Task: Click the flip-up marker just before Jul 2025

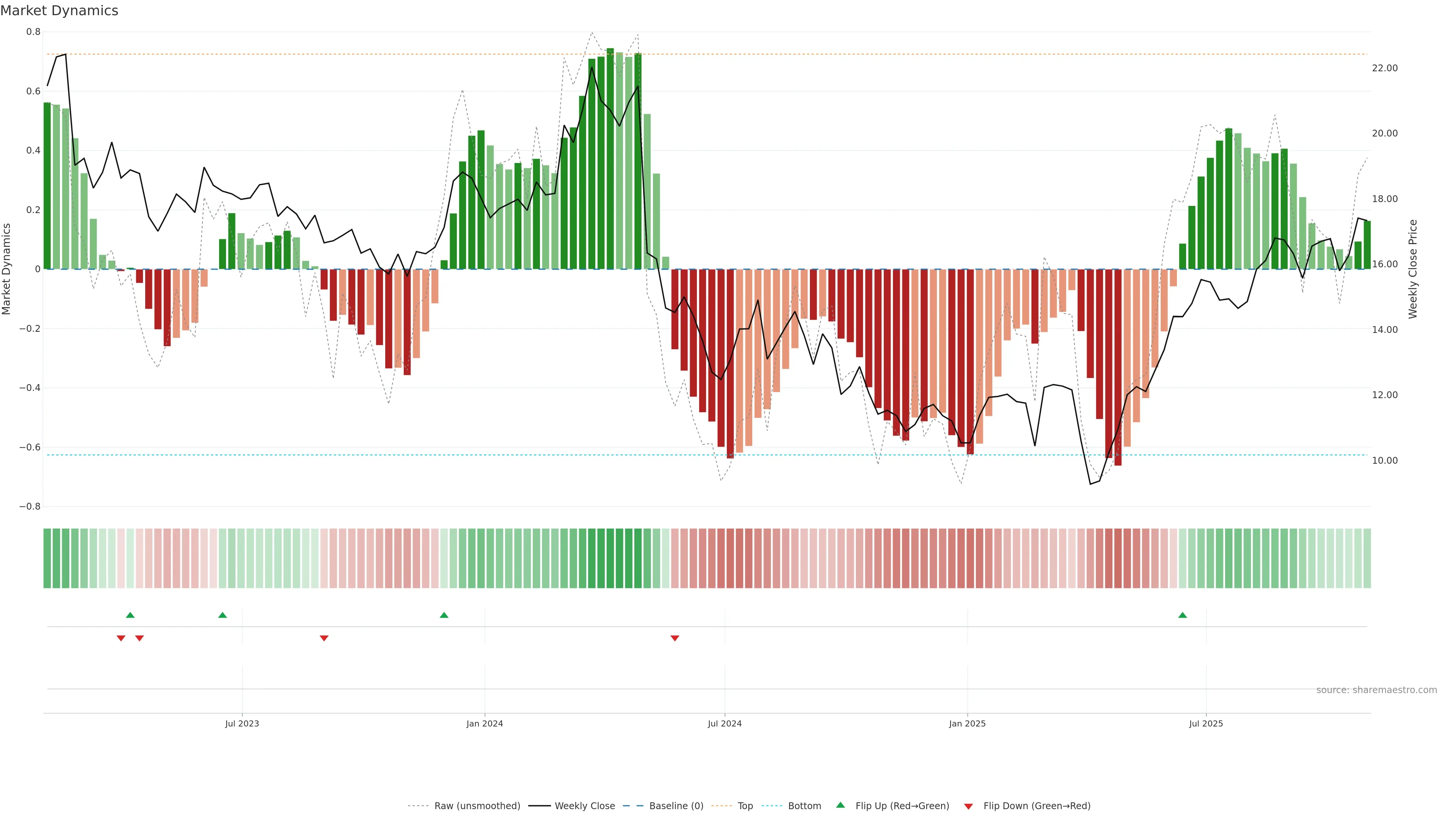Action: (1183, 615)
